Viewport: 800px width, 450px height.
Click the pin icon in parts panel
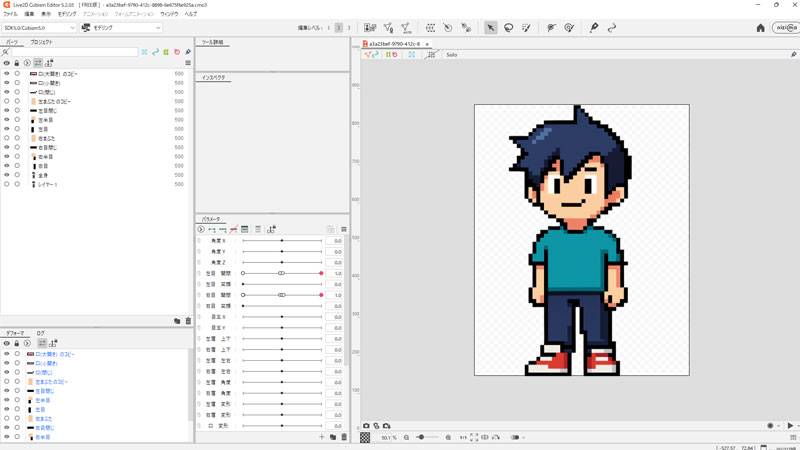(188, 52)
